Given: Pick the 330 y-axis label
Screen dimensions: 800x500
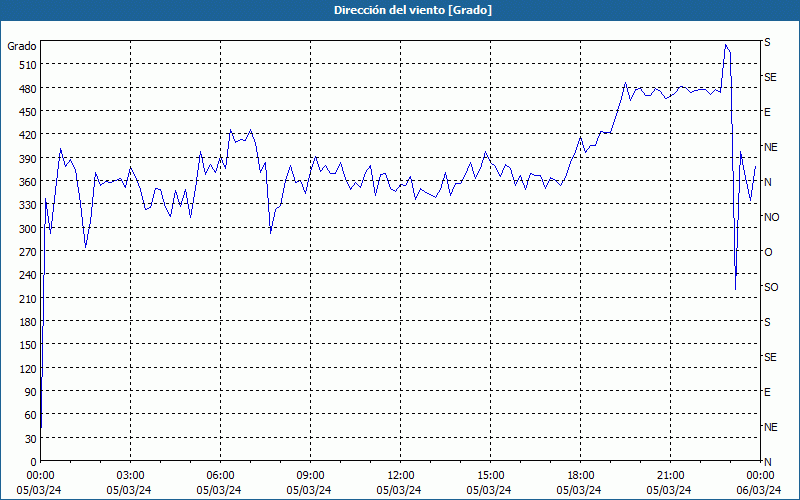Looking at the screenshot, I should pyautogui.click(x=28, y=205).
